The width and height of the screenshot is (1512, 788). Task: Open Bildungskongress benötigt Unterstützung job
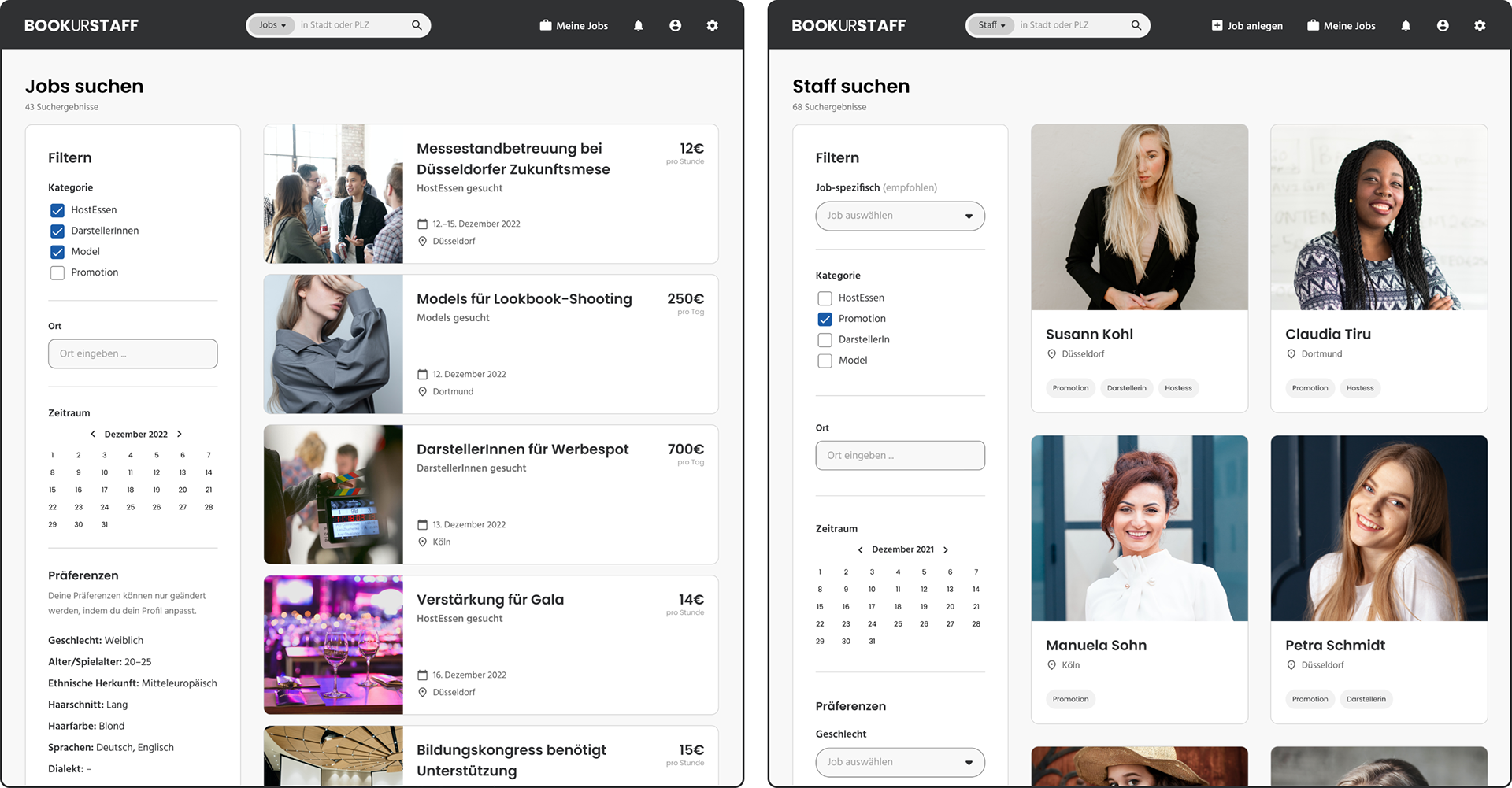[x=511, y=760]
